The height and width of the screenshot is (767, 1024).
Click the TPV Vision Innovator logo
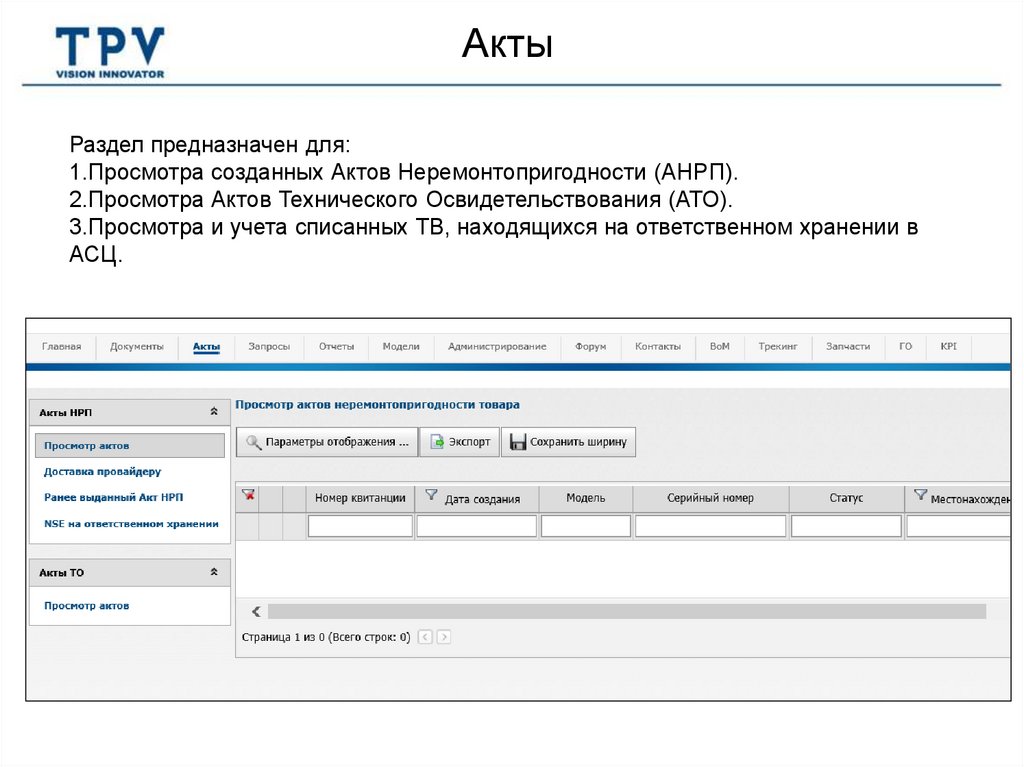tap(112, 45)
